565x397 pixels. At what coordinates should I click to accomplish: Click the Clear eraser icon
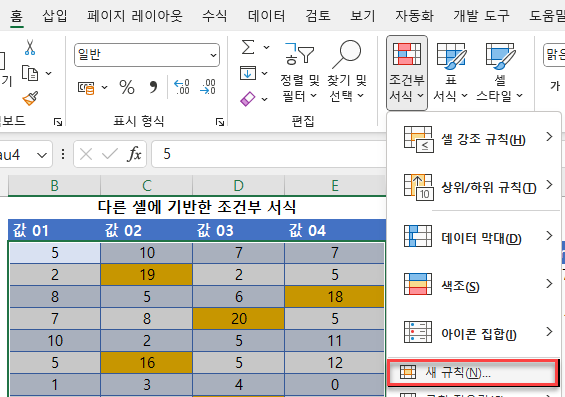(248, 99)
